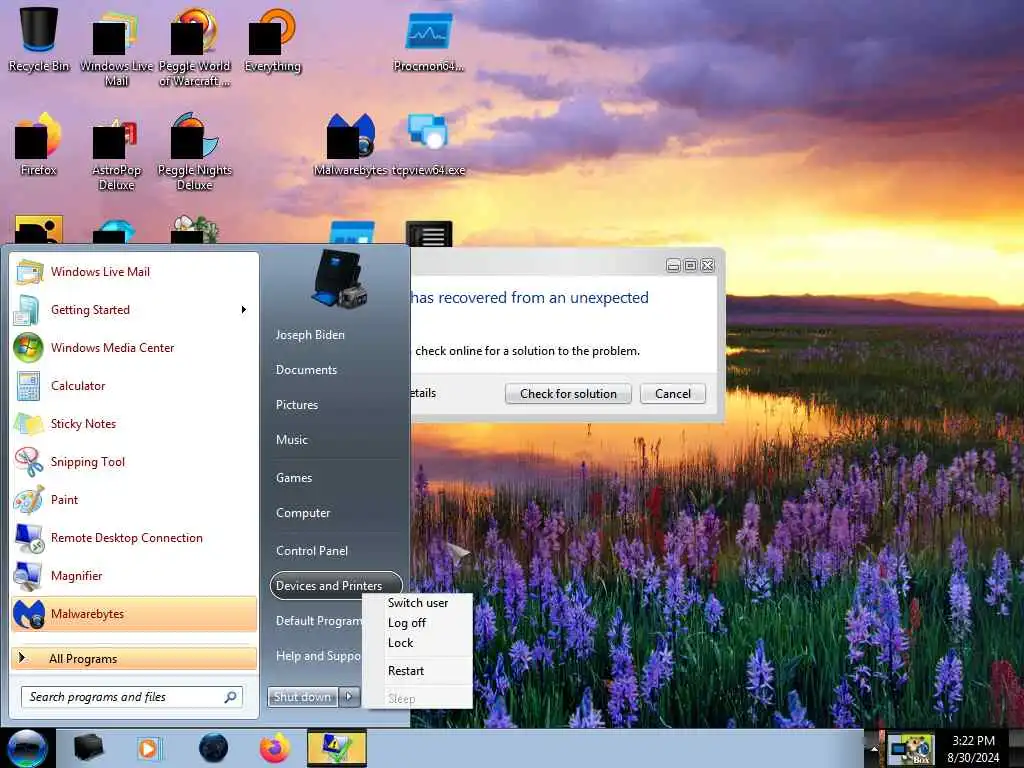
Task: Expand Getting Started submenu arrow
Action: (244, 310)
